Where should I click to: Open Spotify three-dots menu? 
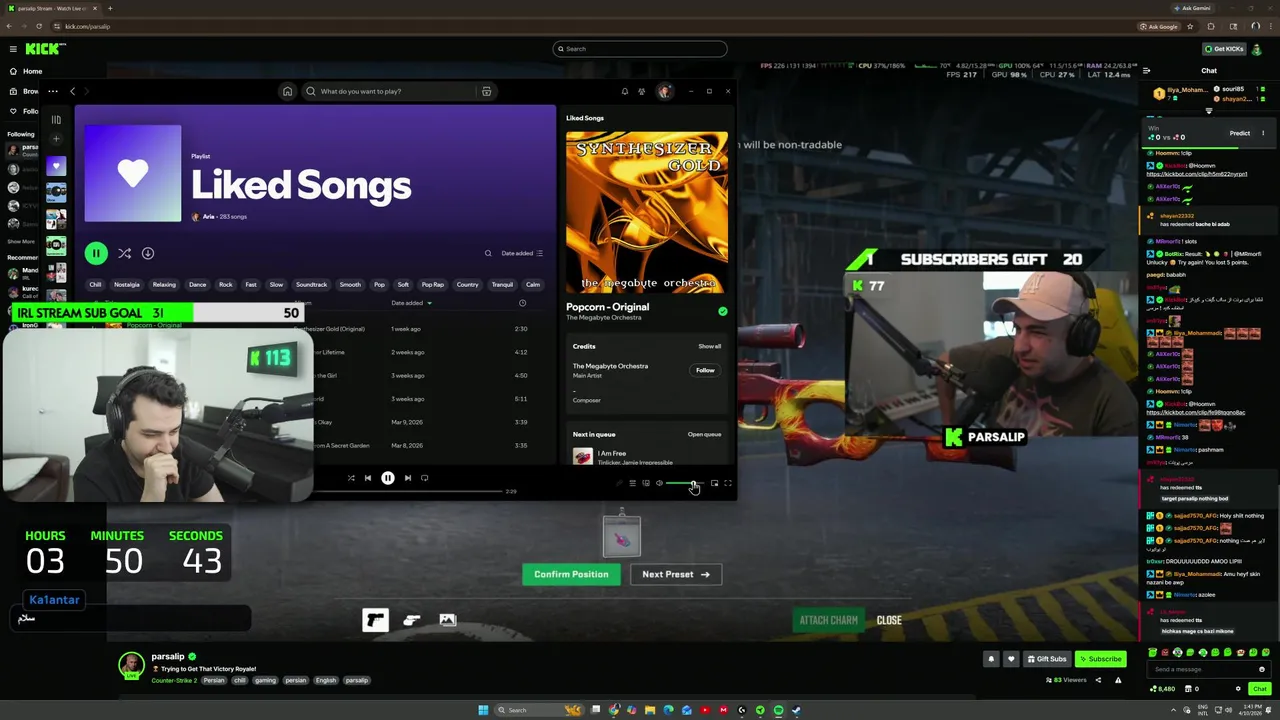coord(53,91)
